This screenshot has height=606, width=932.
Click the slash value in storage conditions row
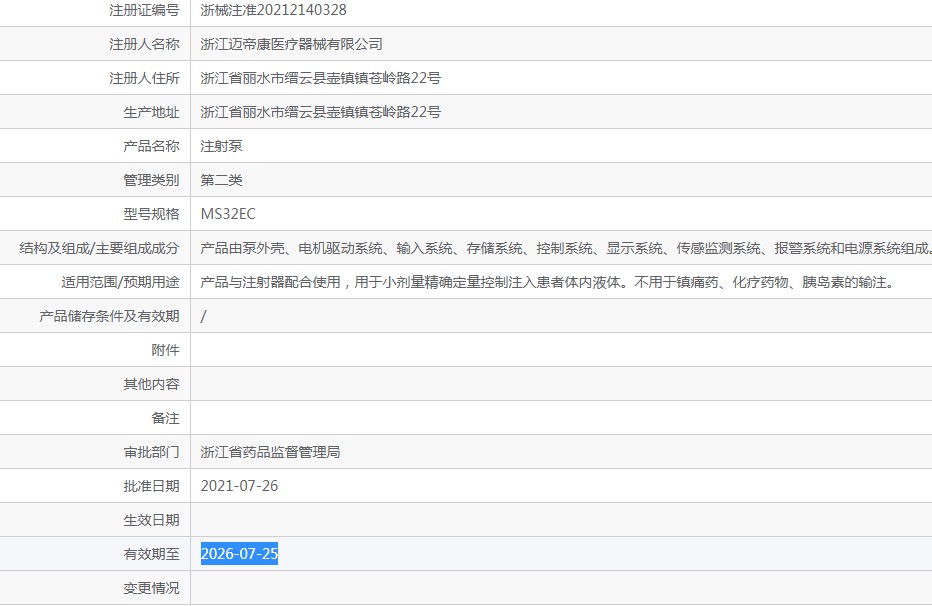tap(203, 316)
